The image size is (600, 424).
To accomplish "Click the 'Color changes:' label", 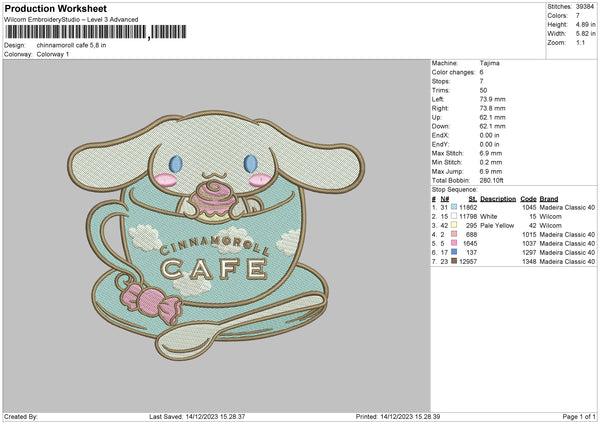I will (453, 72).
